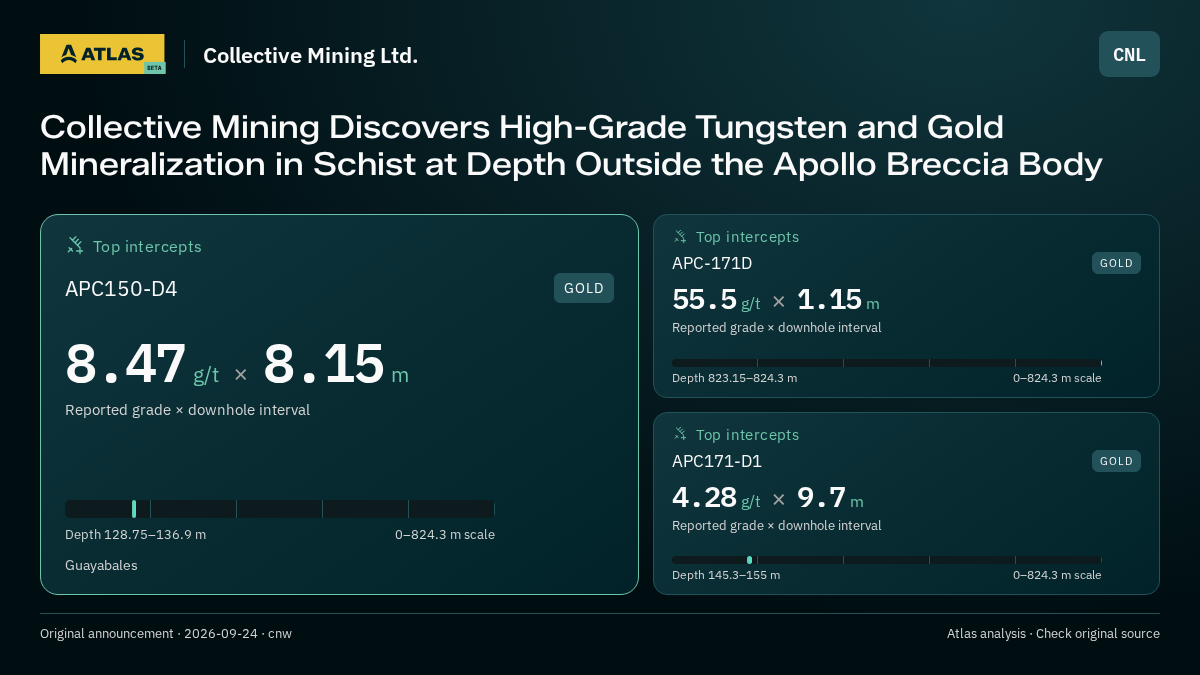Click the 55.5 g/t grade value

point(716,300)
